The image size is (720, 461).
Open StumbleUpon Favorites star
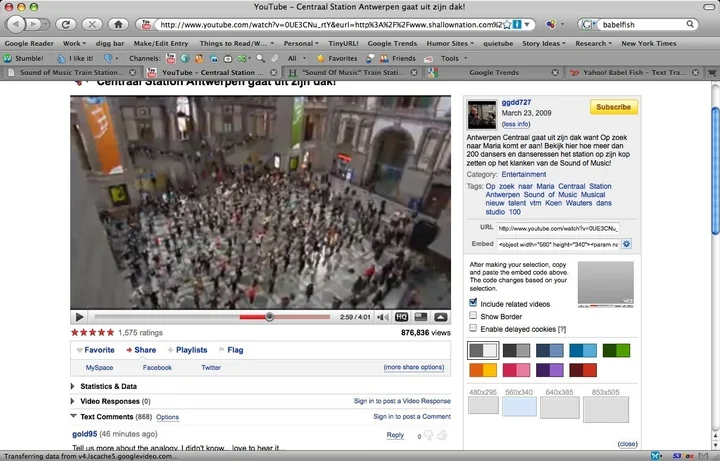[337, 58]
